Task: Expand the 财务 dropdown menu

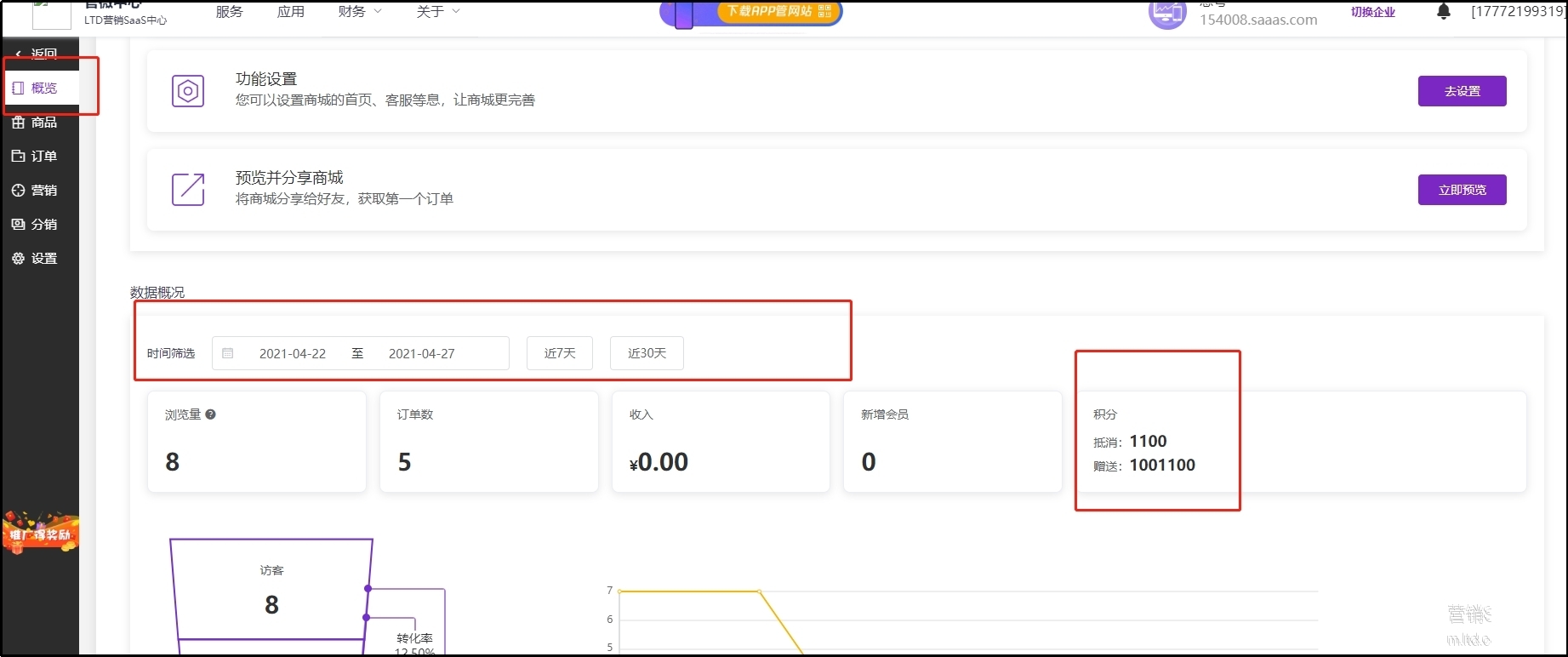Action: click(360, 12)
